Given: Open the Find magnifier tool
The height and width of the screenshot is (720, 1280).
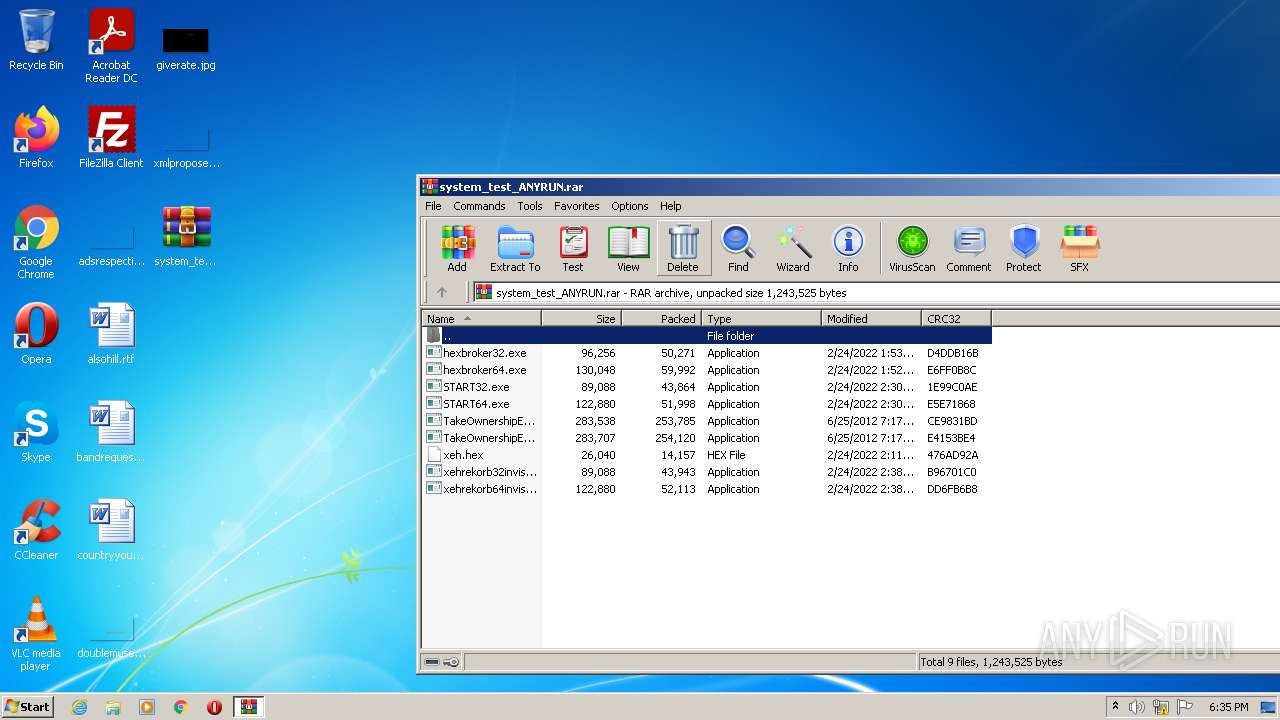Looking at the screenshot, I should tap(738, 248).
